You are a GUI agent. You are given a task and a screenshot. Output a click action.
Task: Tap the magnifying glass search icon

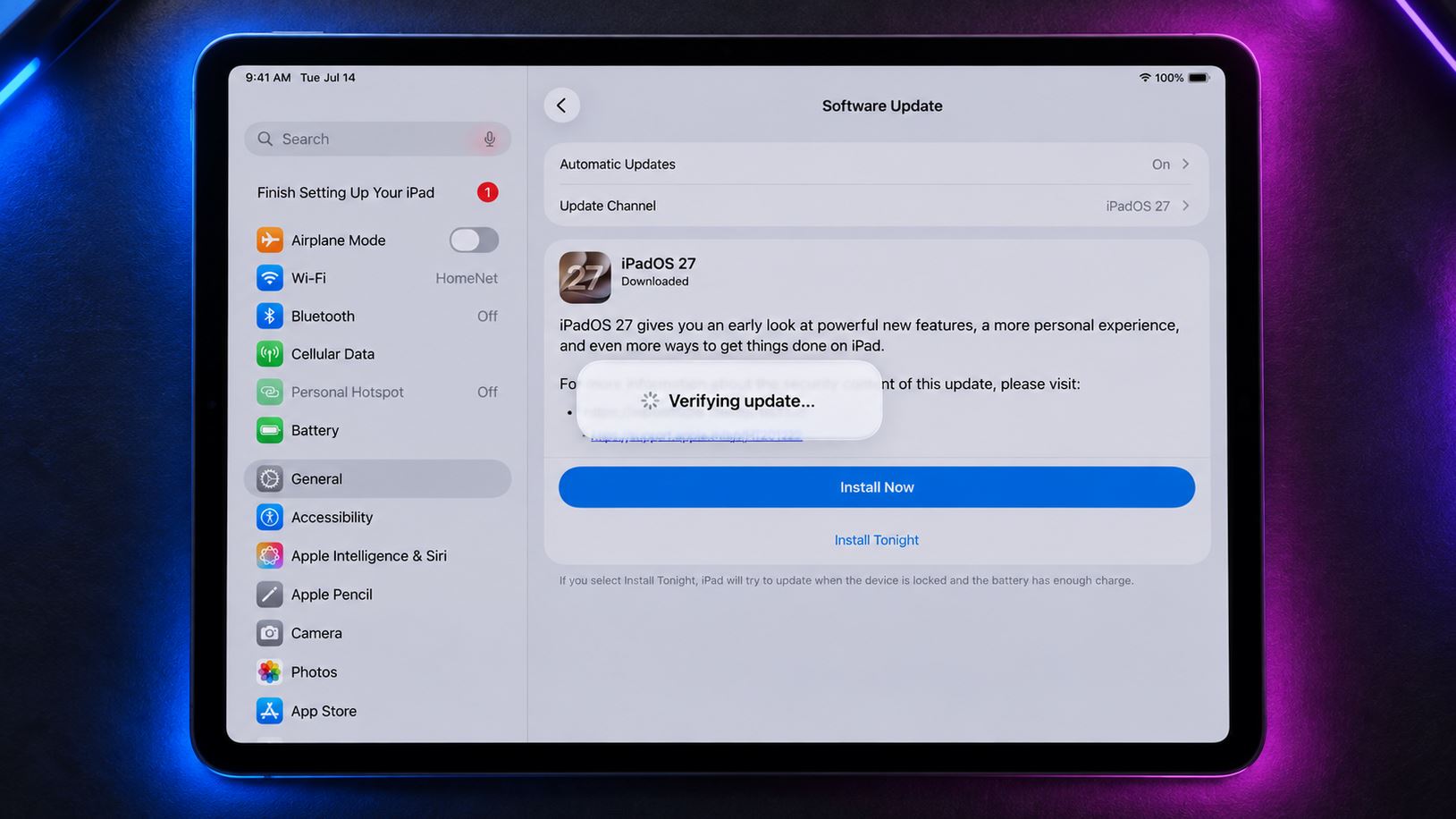coord(265,139)
